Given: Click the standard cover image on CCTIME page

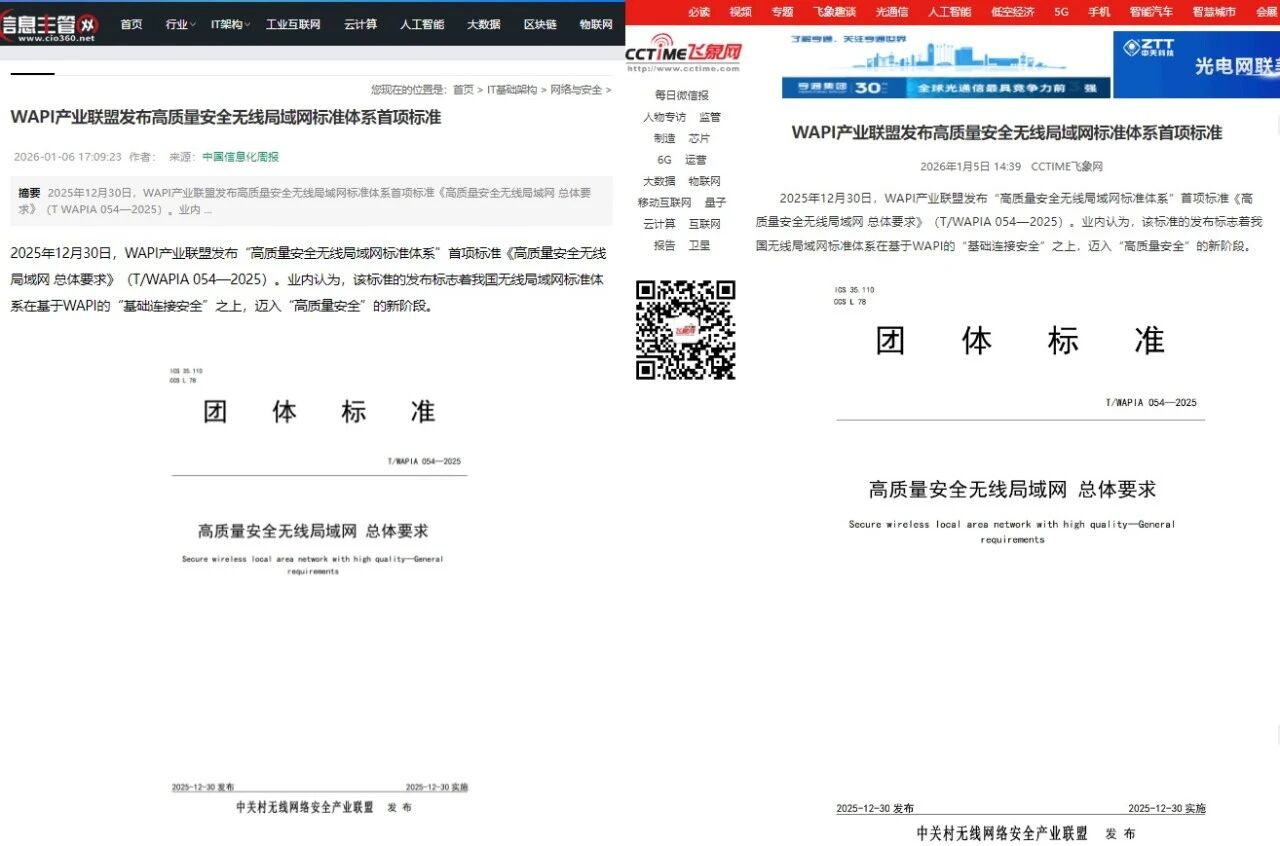Looking at the screenshot, I should (1020, 562).
